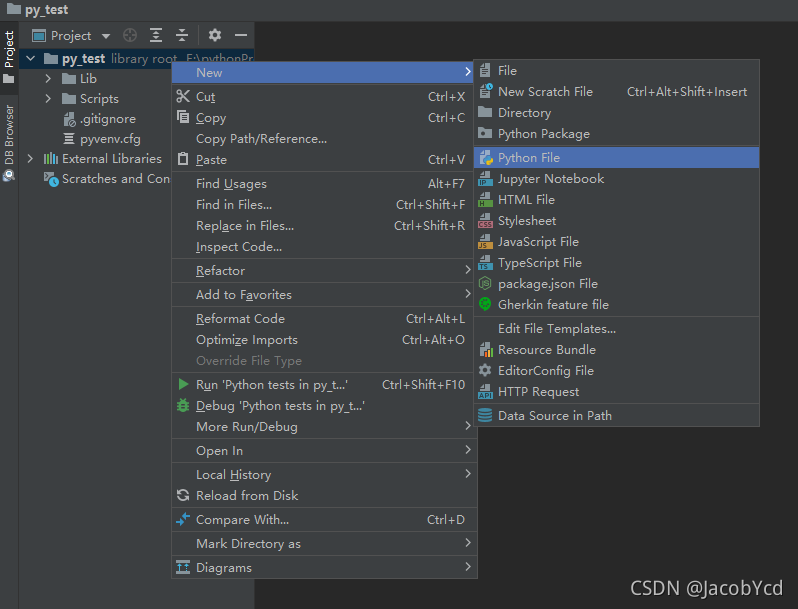The height and width of the screenshot is (609, 798).
Task: Click the Paste clipboard icon
Action: [x=183, y=159]
